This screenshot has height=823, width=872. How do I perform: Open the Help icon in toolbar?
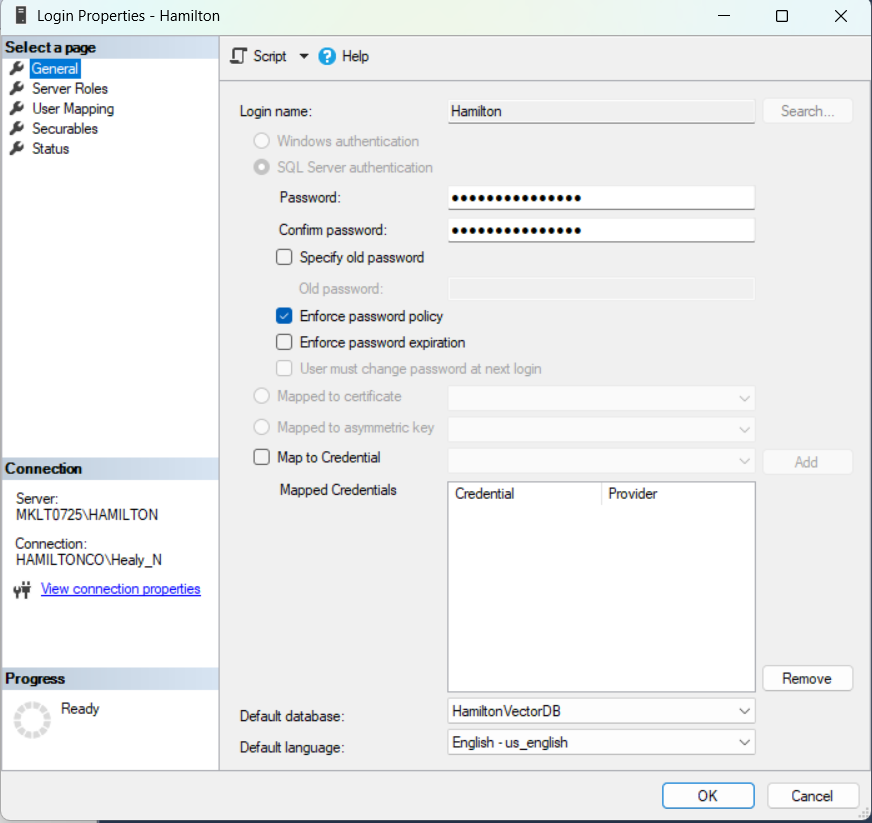[x=327, y=56]
